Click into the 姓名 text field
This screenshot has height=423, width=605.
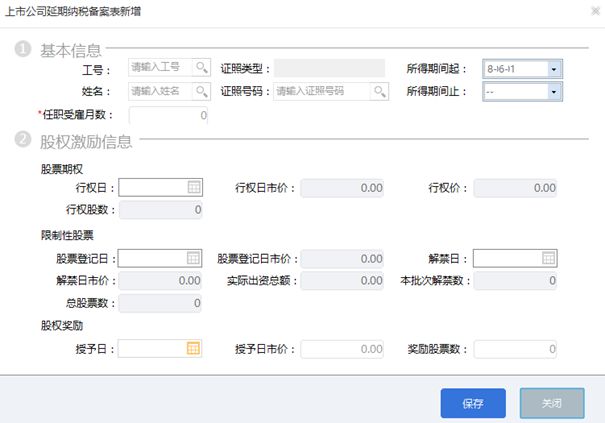pos(160,91)
